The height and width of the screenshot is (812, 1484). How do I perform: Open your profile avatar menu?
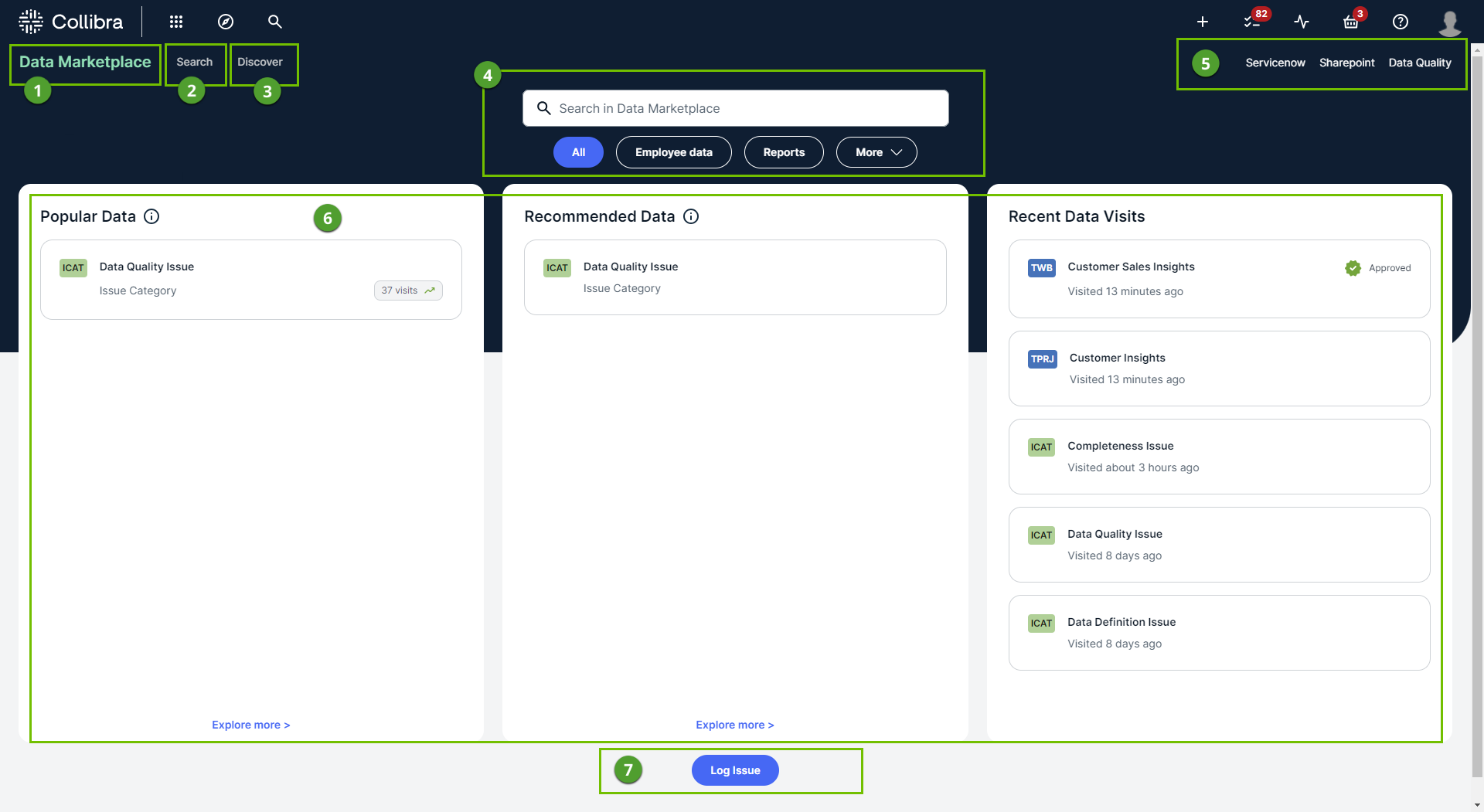click(1451, 22)
